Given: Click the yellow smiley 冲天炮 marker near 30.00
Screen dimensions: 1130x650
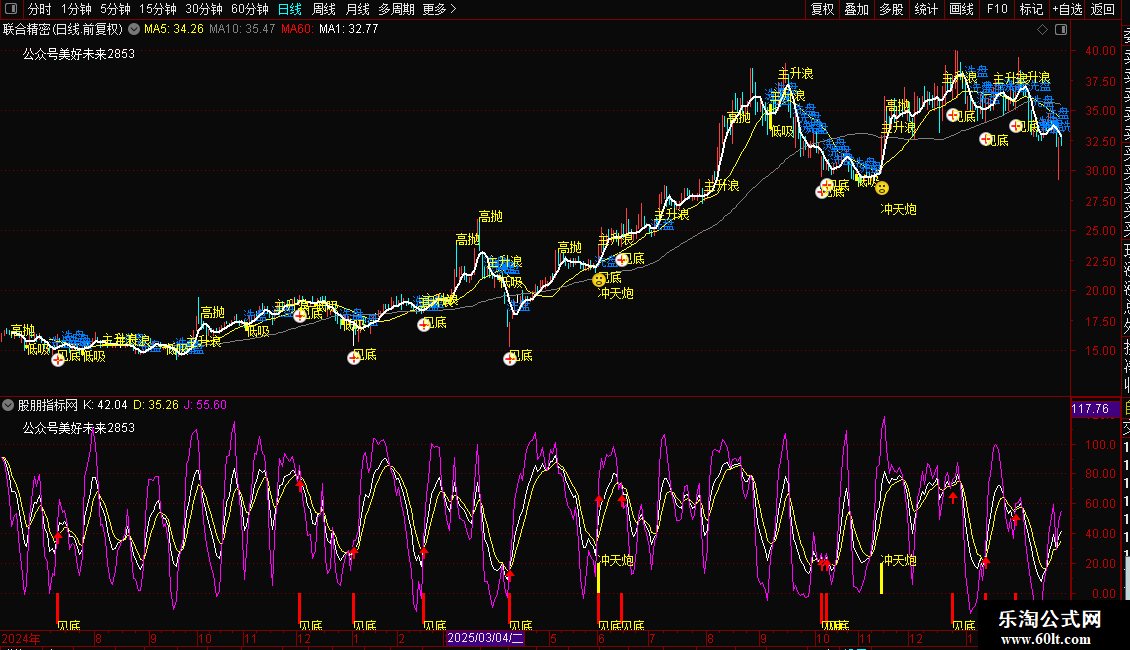Looking at the screenshot, I should (x=881, y=188).
